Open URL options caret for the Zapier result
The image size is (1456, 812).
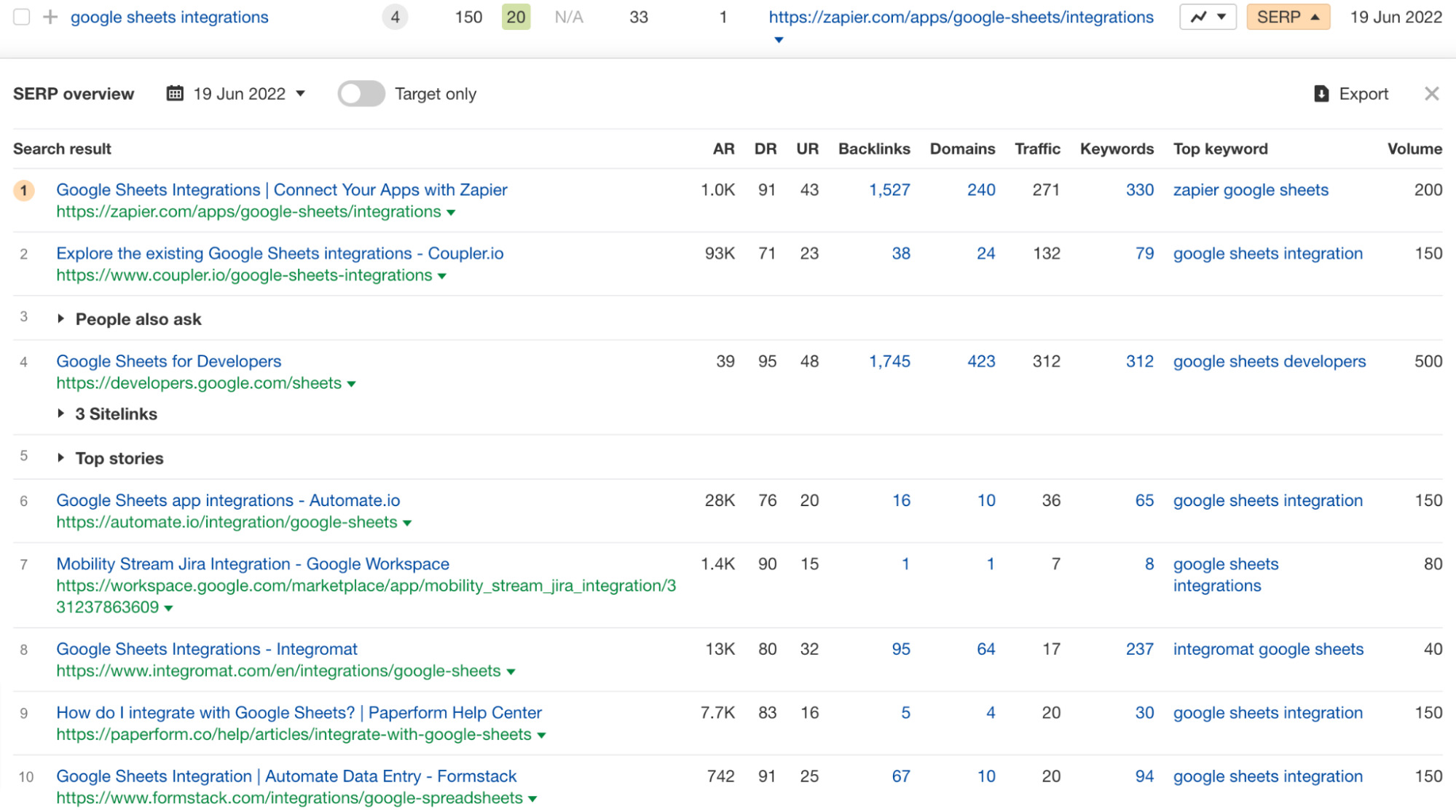point(451,213)
